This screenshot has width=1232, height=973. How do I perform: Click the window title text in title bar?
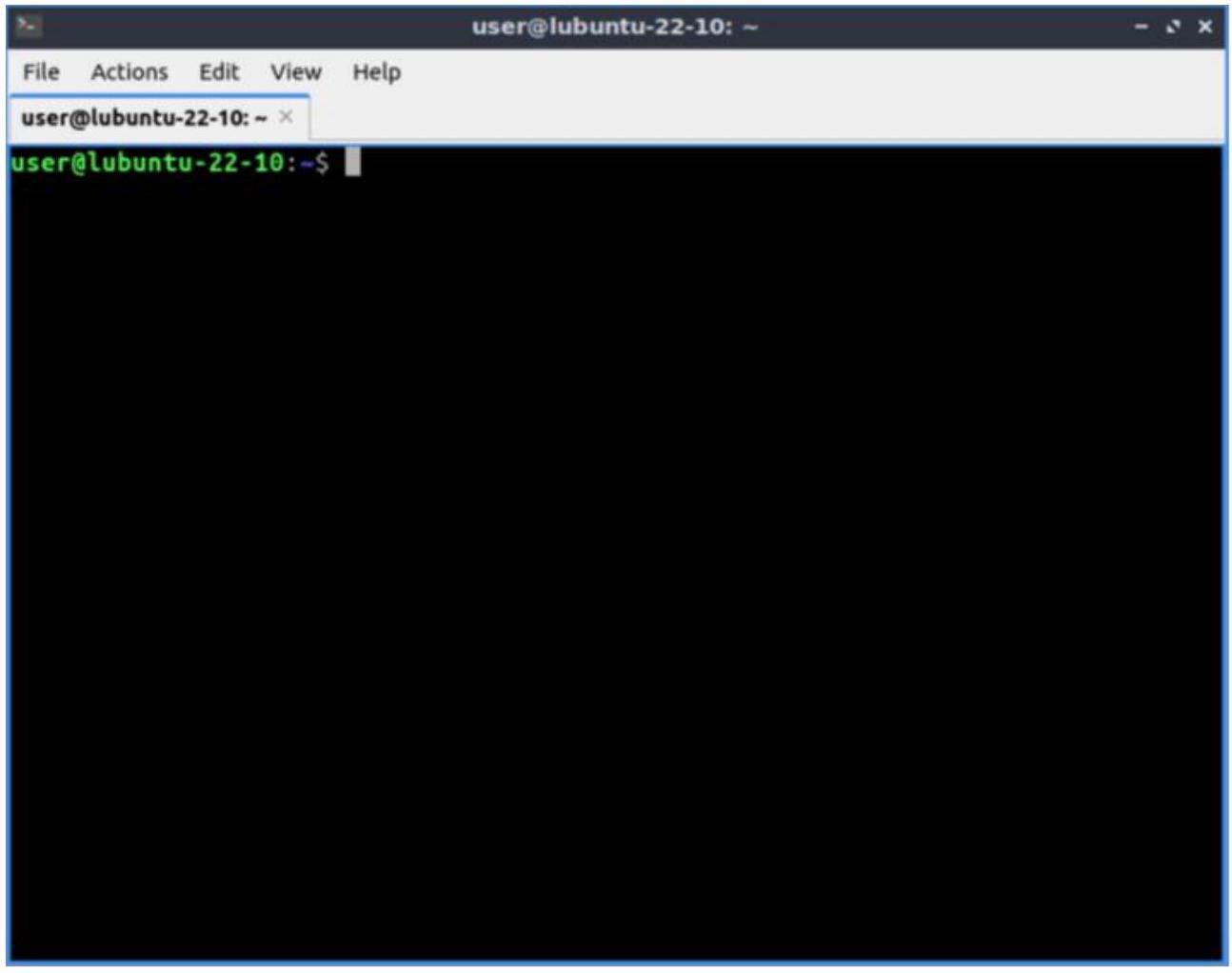[x=614, y=27]
